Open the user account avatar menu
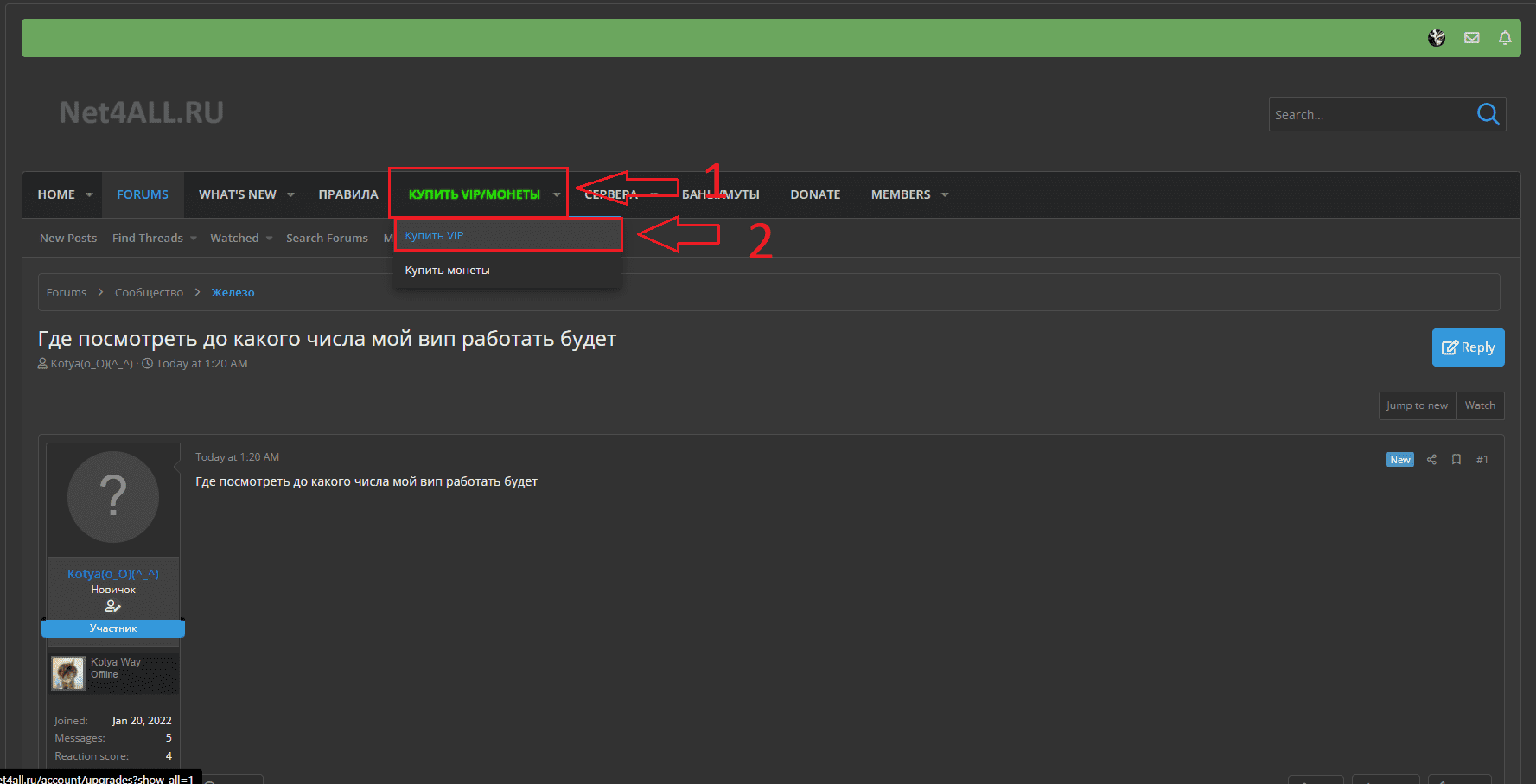This screenshot has height=784, width=1536. [1437, 38]
